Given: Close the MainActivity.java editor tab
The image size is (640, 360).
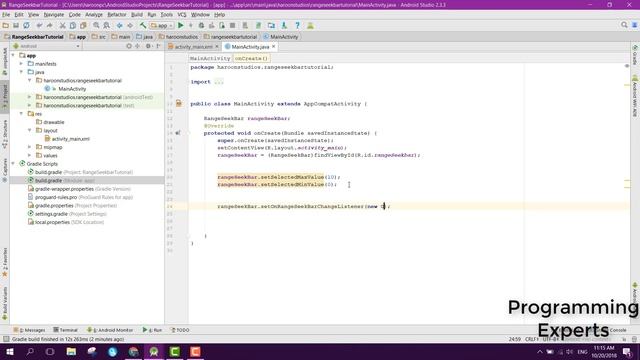Looking at the screenshot, I should 274,47.
